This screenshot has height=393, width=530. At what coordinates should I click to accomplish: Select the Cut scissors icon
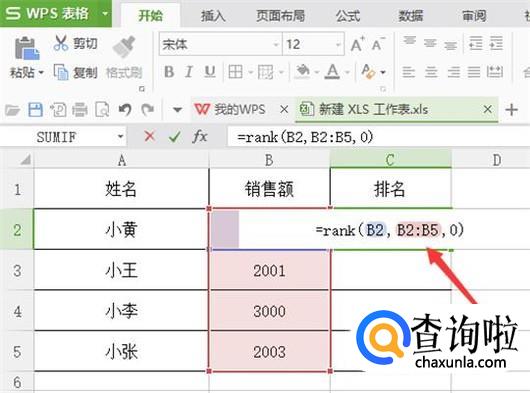(x=61, y=43)
